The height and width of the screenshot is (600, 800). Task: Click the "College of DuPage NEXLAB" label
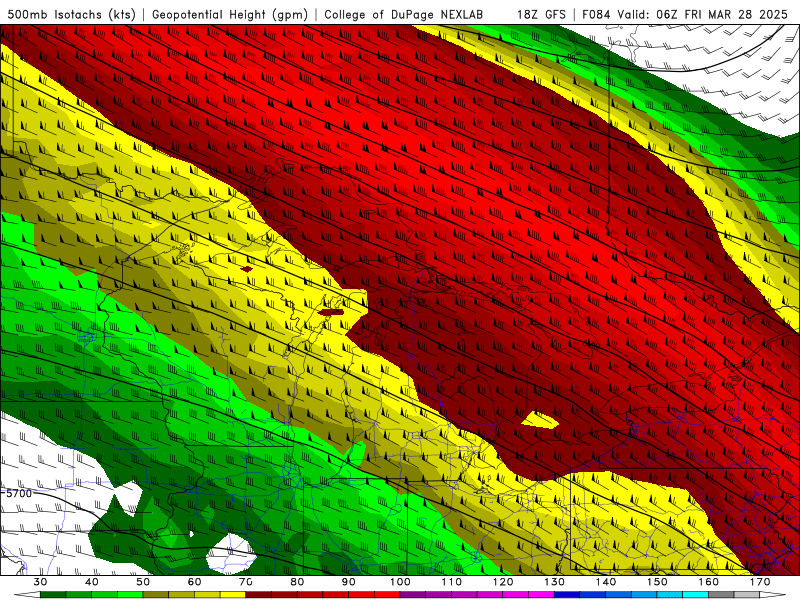pos(404,14)
